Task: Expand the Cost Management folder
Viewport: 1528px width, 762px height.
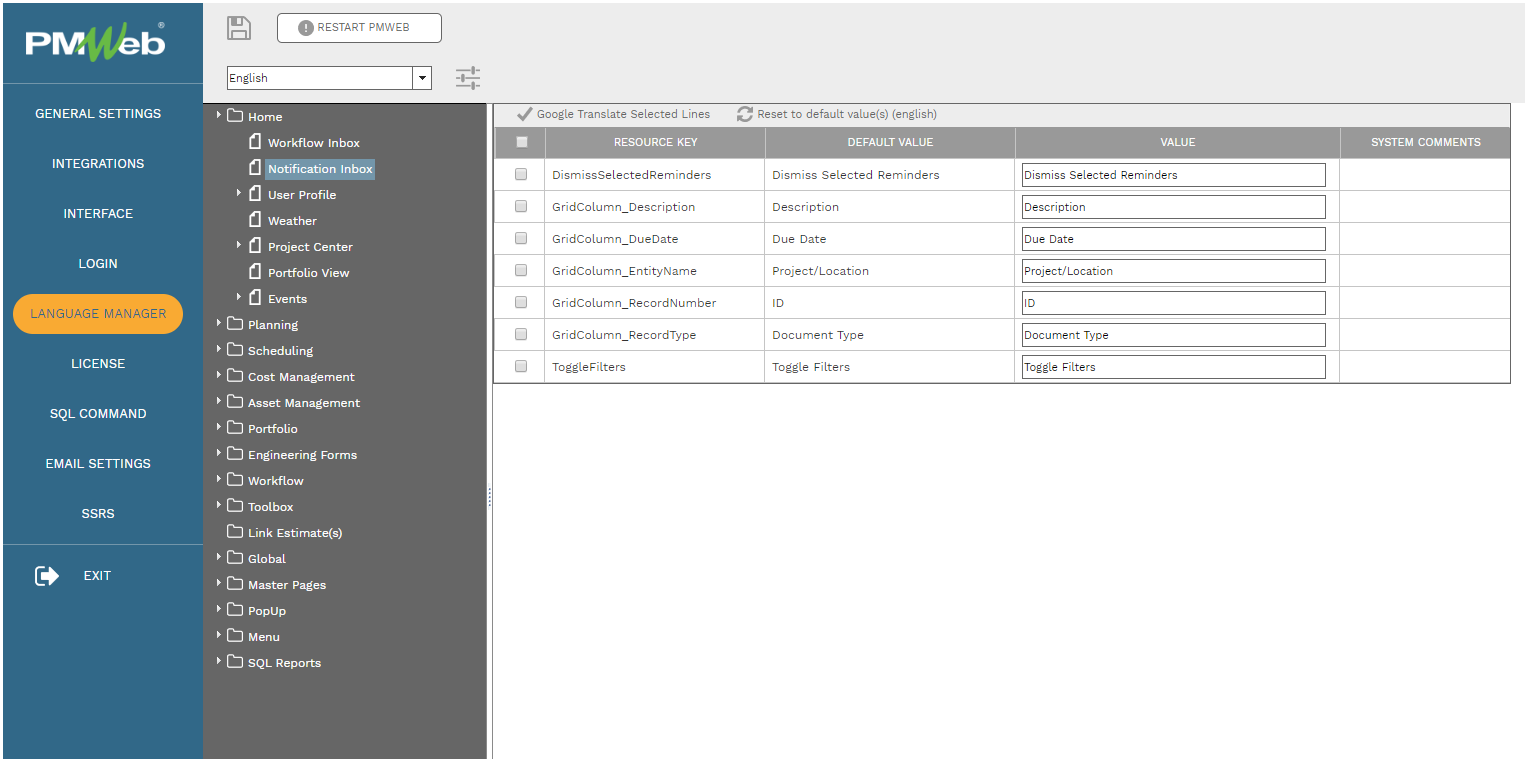Action: click(x=219, y=376)
